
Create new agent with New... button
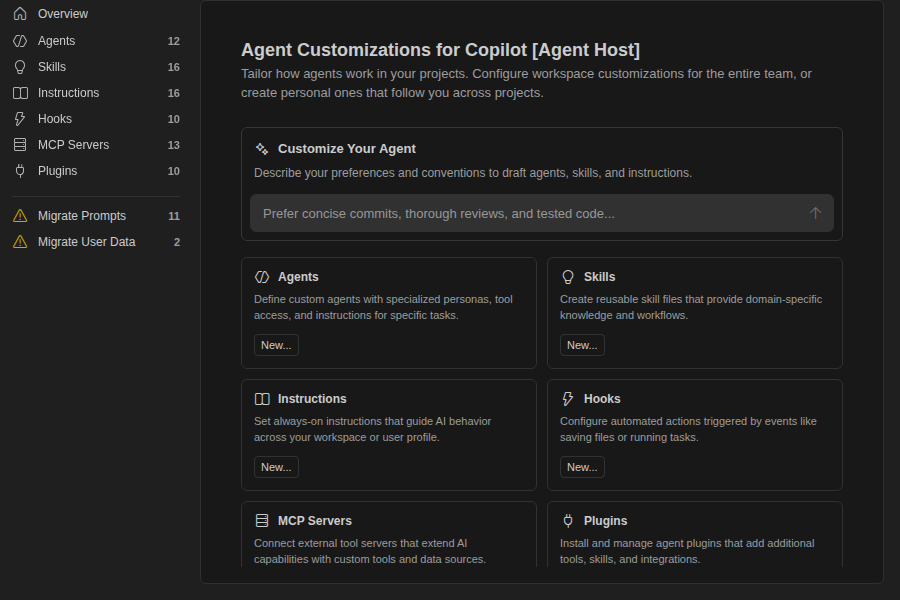(276, 345)
